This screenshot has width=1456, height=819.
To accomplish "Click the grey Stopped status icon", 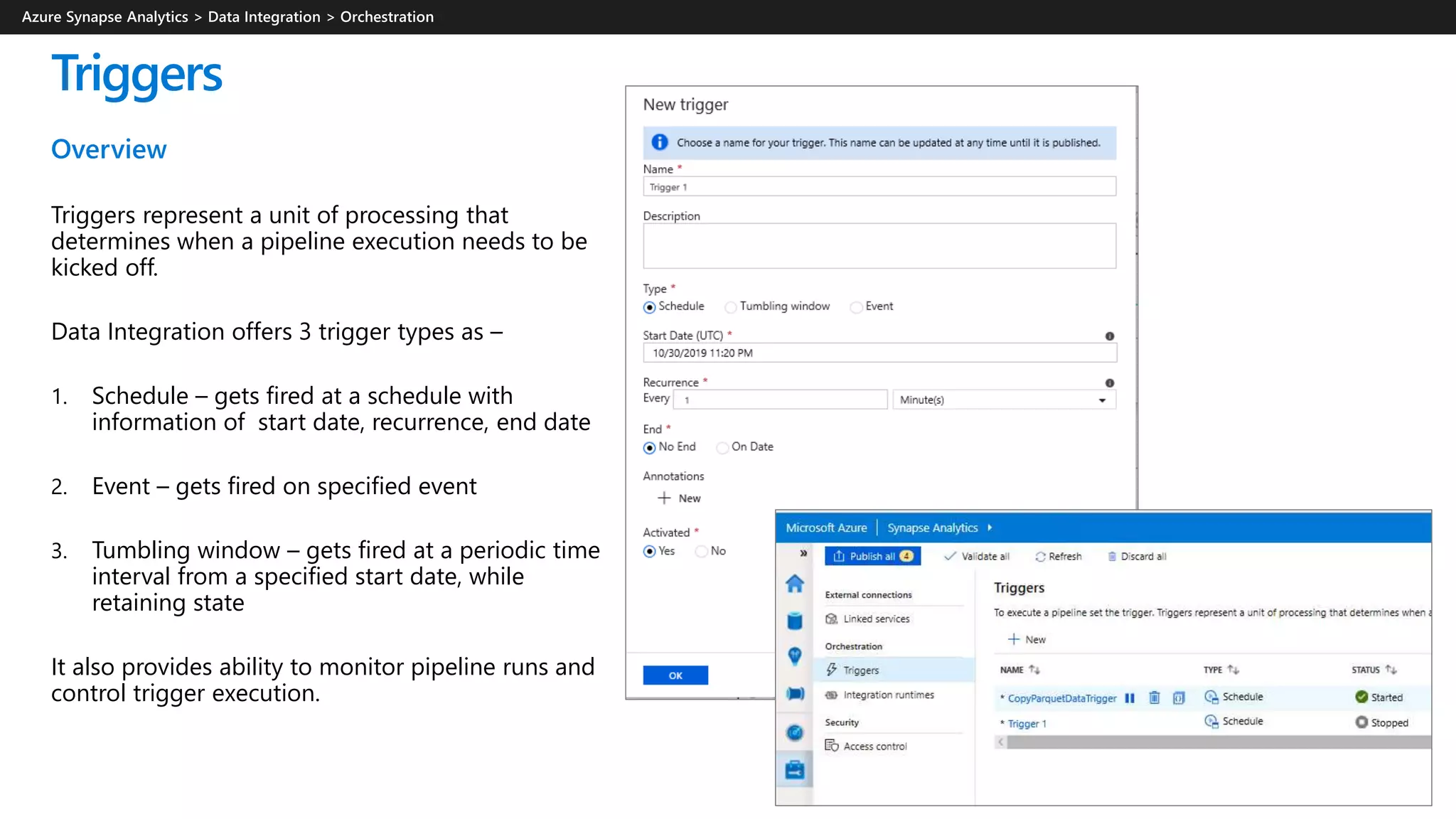I will pos(1361,722).
